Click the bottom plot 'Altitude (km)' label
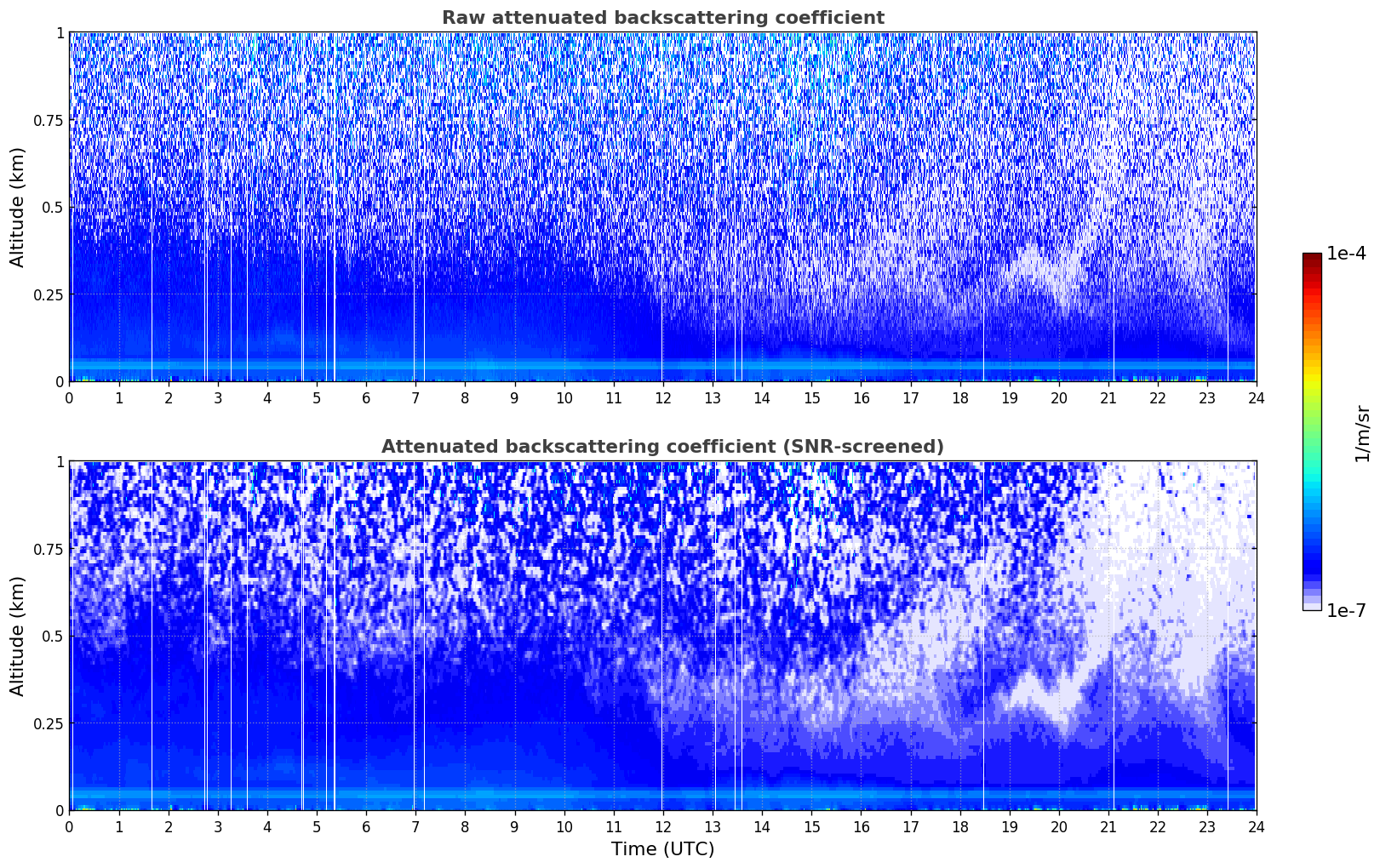The image size is (1380, 868). pyautogui.click(x=18, y=636)
